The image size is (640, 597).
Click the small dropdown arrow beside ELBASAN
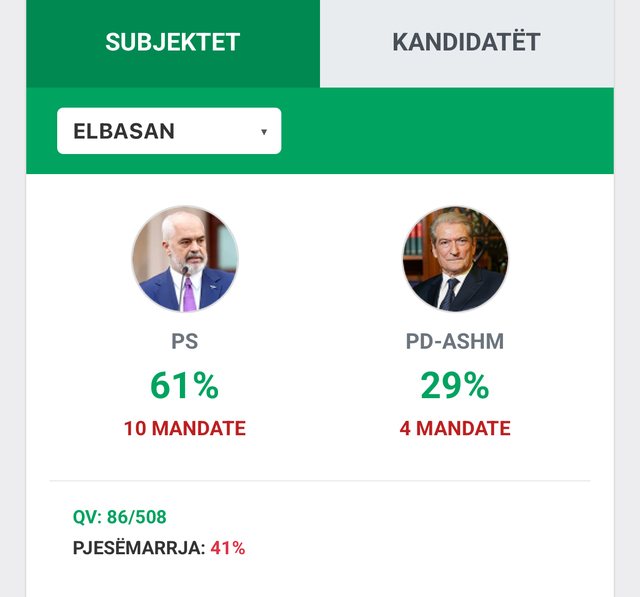click(x=264, y=132)
